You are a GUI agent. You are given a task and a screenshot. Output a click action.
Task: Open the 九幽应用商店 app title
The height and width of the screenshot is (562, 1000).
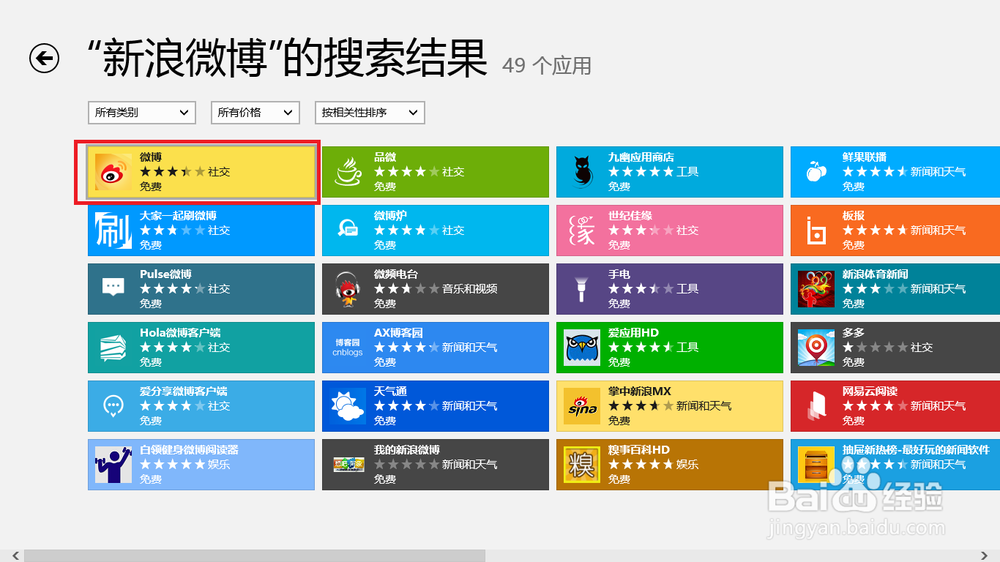click(x=641, y=157)
